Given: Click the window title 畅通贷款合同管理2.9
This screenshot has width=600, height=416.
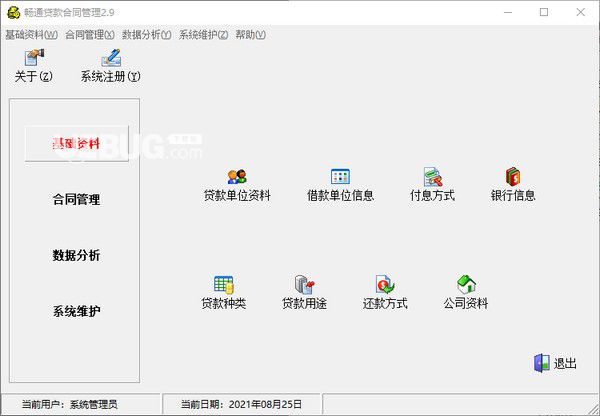Looking at the screenshot, I should (x=69, y=12).
